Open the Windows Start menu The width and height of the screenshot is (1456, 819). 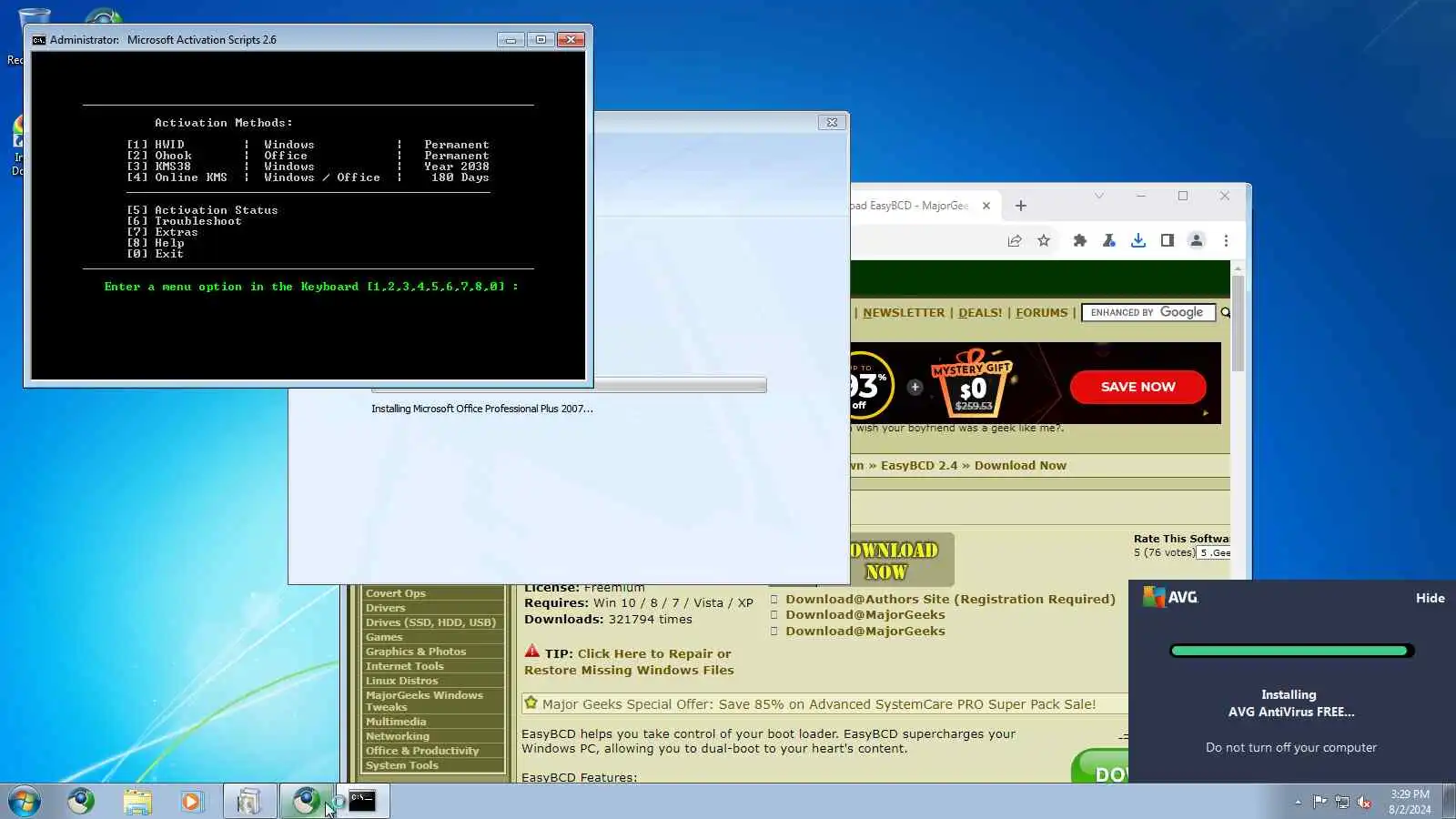(25, 802)
